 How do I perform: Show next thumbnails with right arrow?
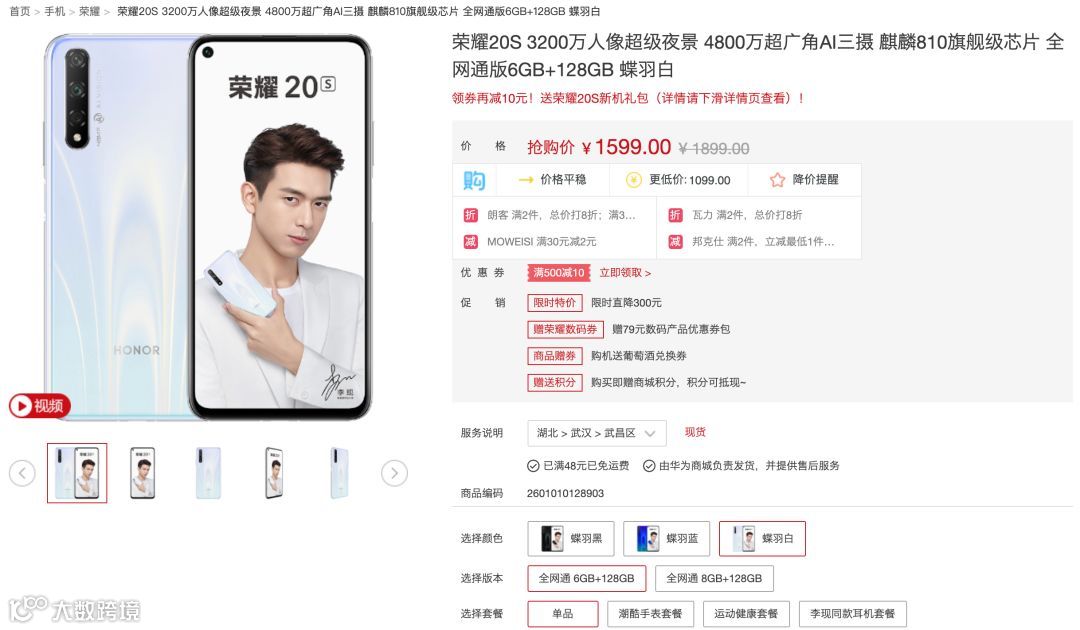tap(394, 473)
